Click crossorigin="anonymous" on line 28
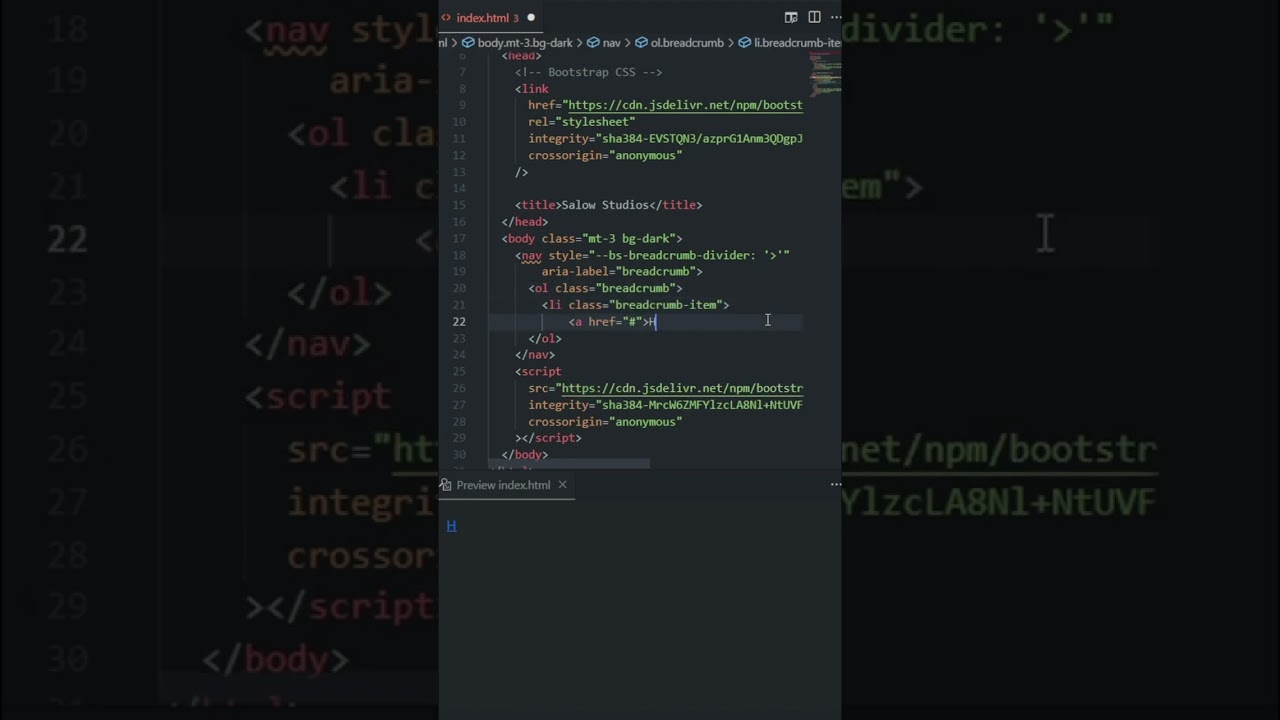This screenshot has height=720, width=1280. [x=605, y=422]
